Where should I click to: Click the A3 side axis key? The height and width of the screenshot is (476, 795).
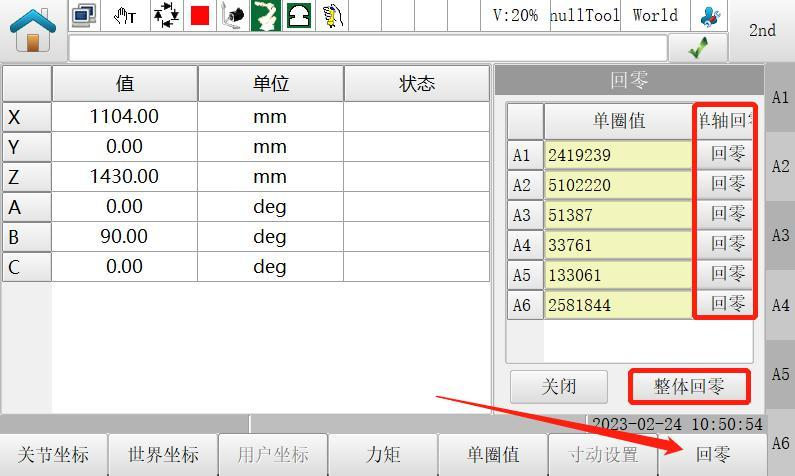pyautogui.click(x=780, y=235)
